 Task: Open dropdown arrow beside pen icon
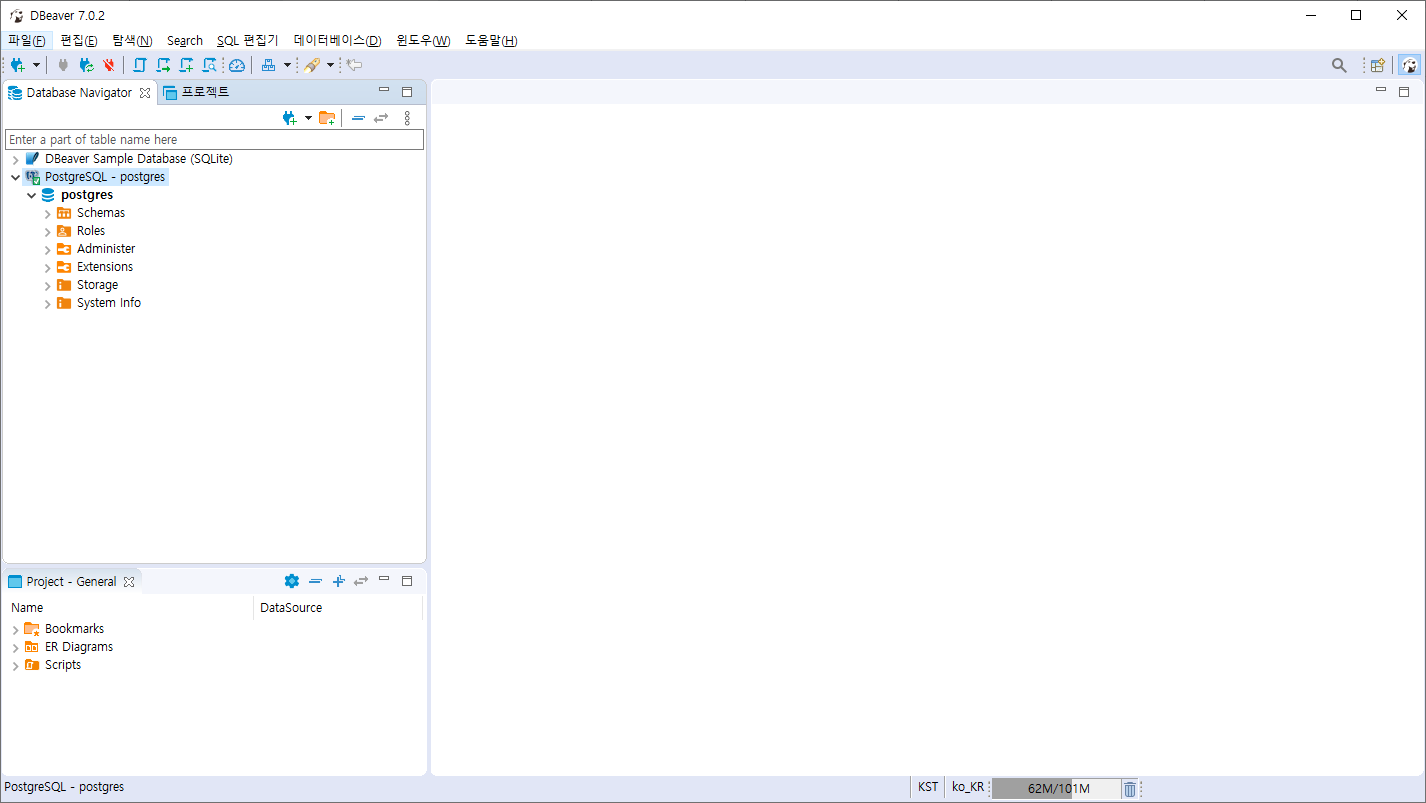(x=330, y=65)
